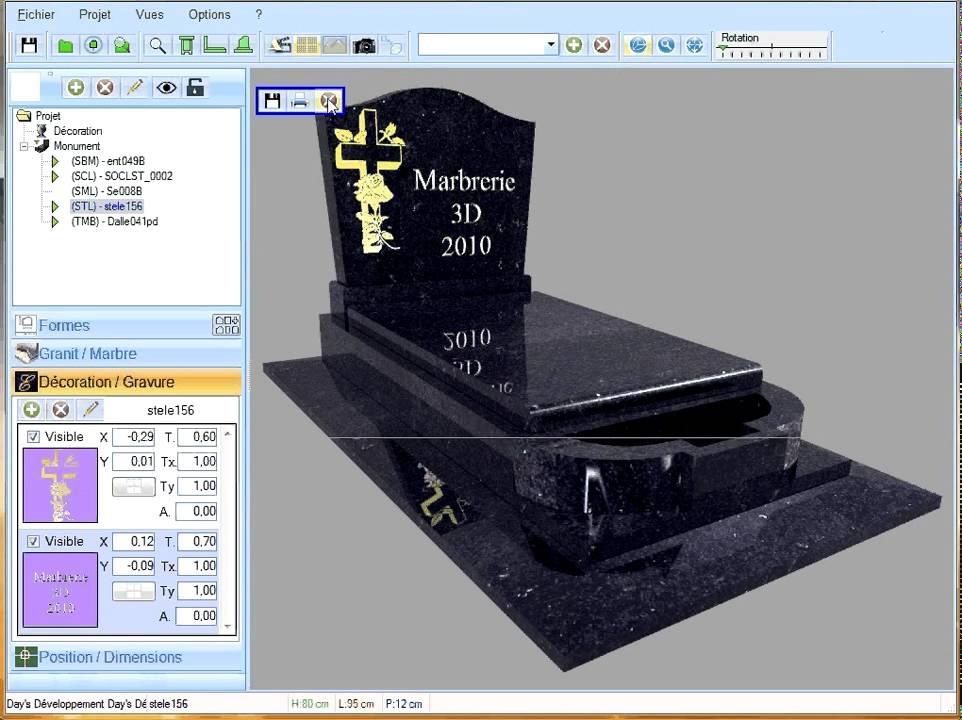Viewport: 962px width, 720px height.
Task: Click the X field showing -0,29
Action: (x=134, y=437)
